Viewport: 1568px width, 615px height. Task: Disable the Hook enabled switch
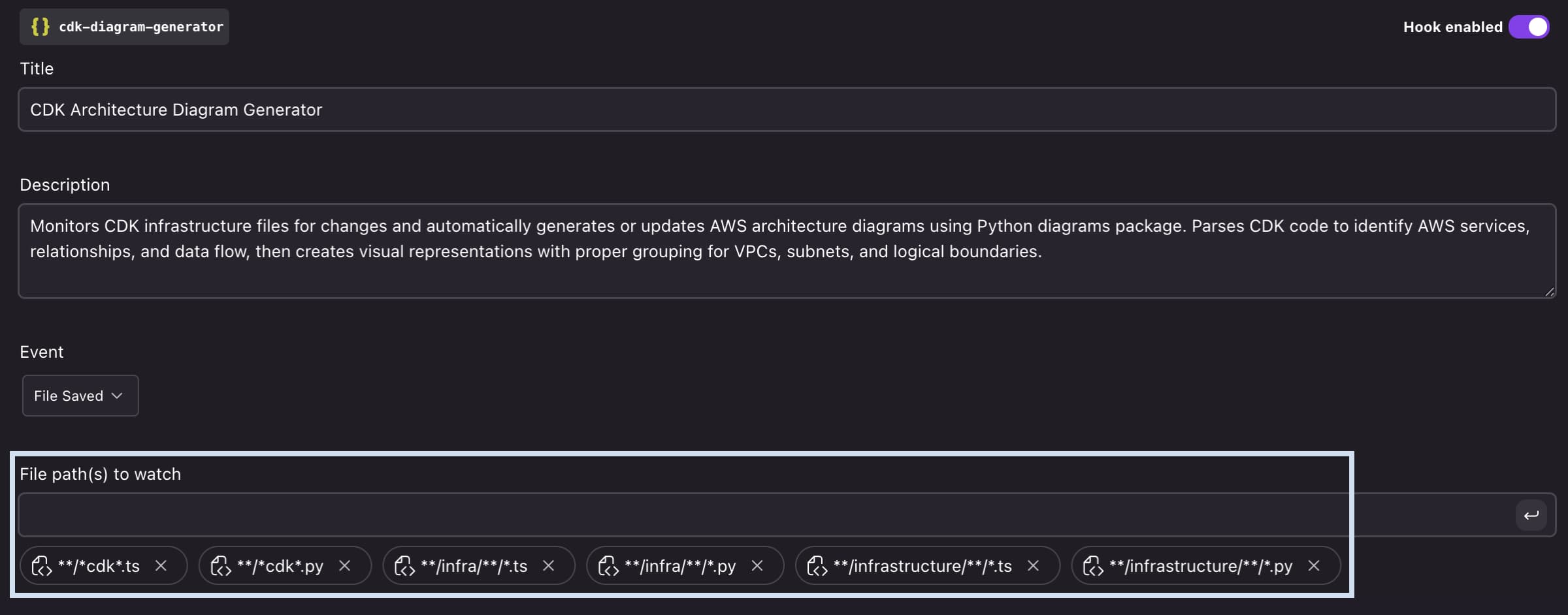[x=1529, y=27]
